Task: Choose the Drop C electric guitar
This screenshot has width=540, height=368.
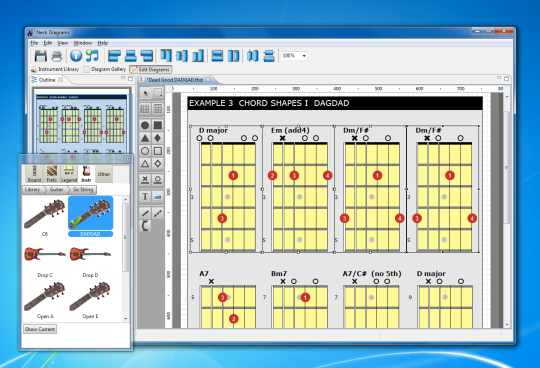Action: (45, 260)
